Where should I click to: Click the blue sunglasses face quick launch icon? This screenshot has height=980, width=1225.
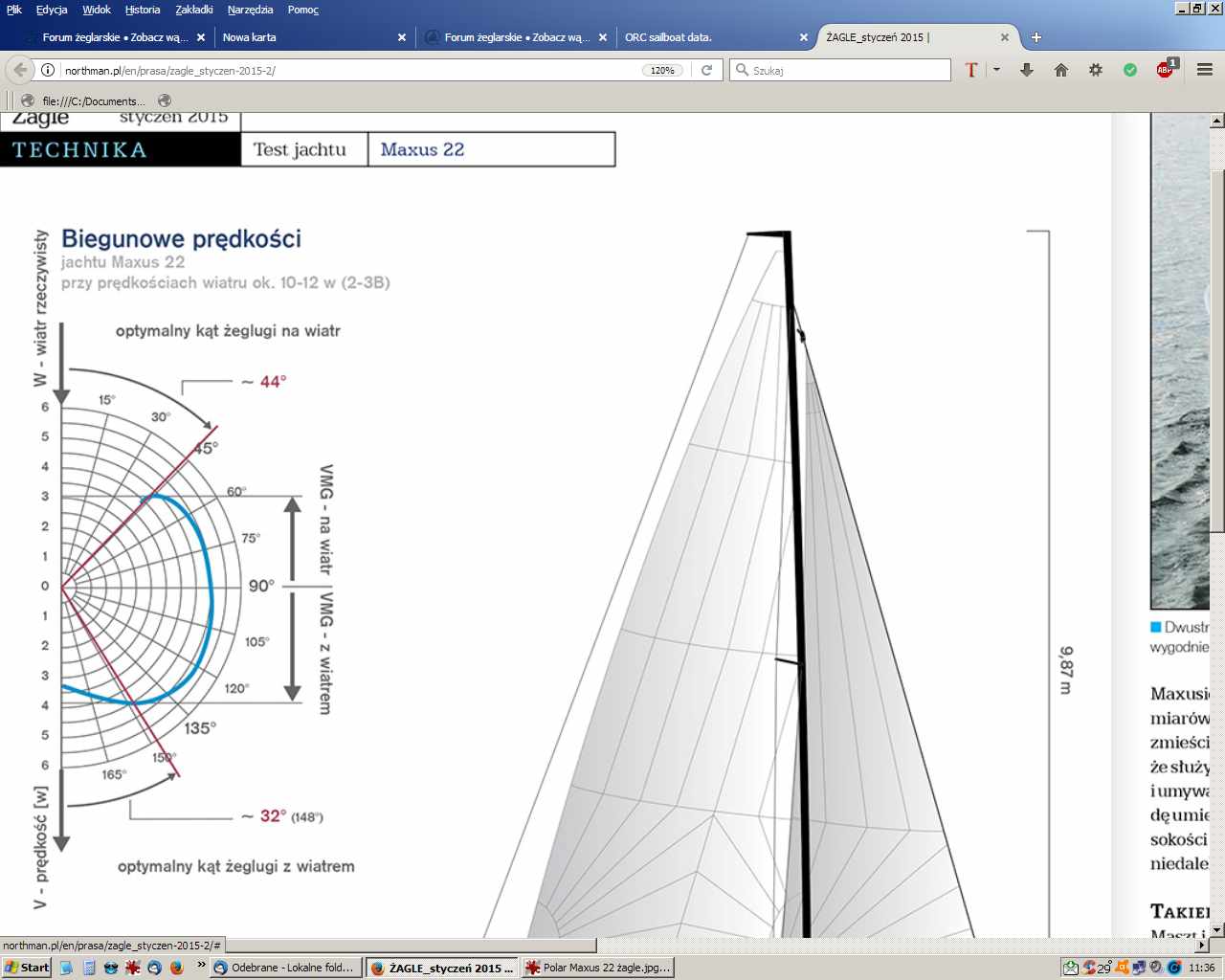(x=111, y=968)
